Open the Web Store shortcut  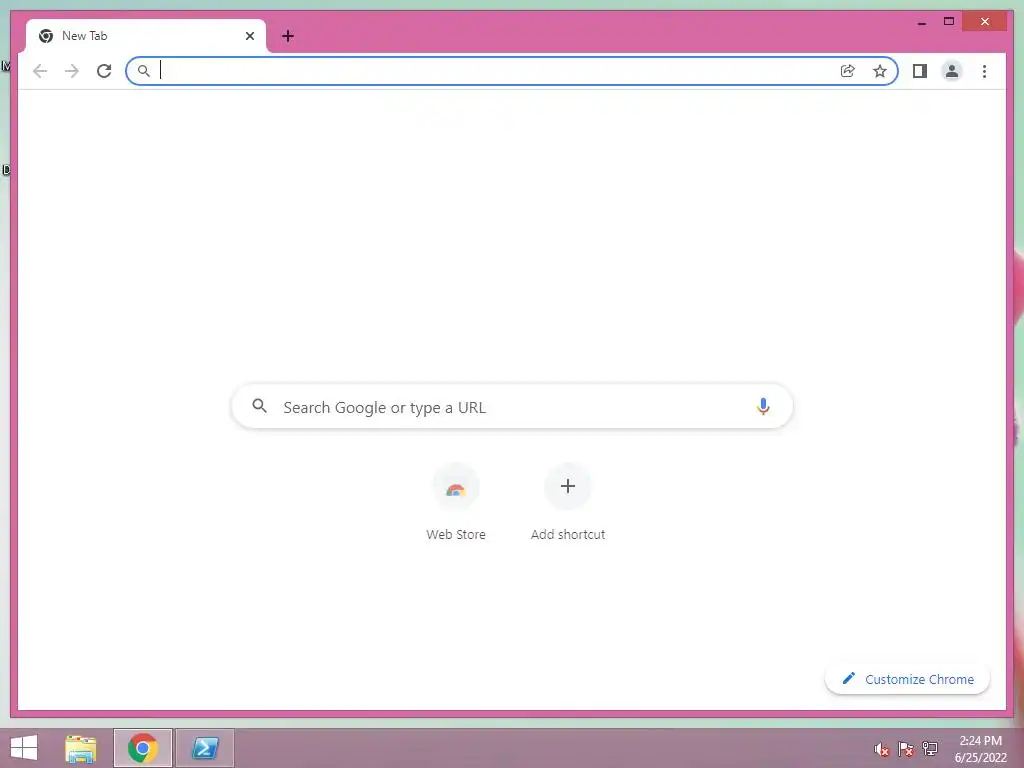tap(456, 487)
